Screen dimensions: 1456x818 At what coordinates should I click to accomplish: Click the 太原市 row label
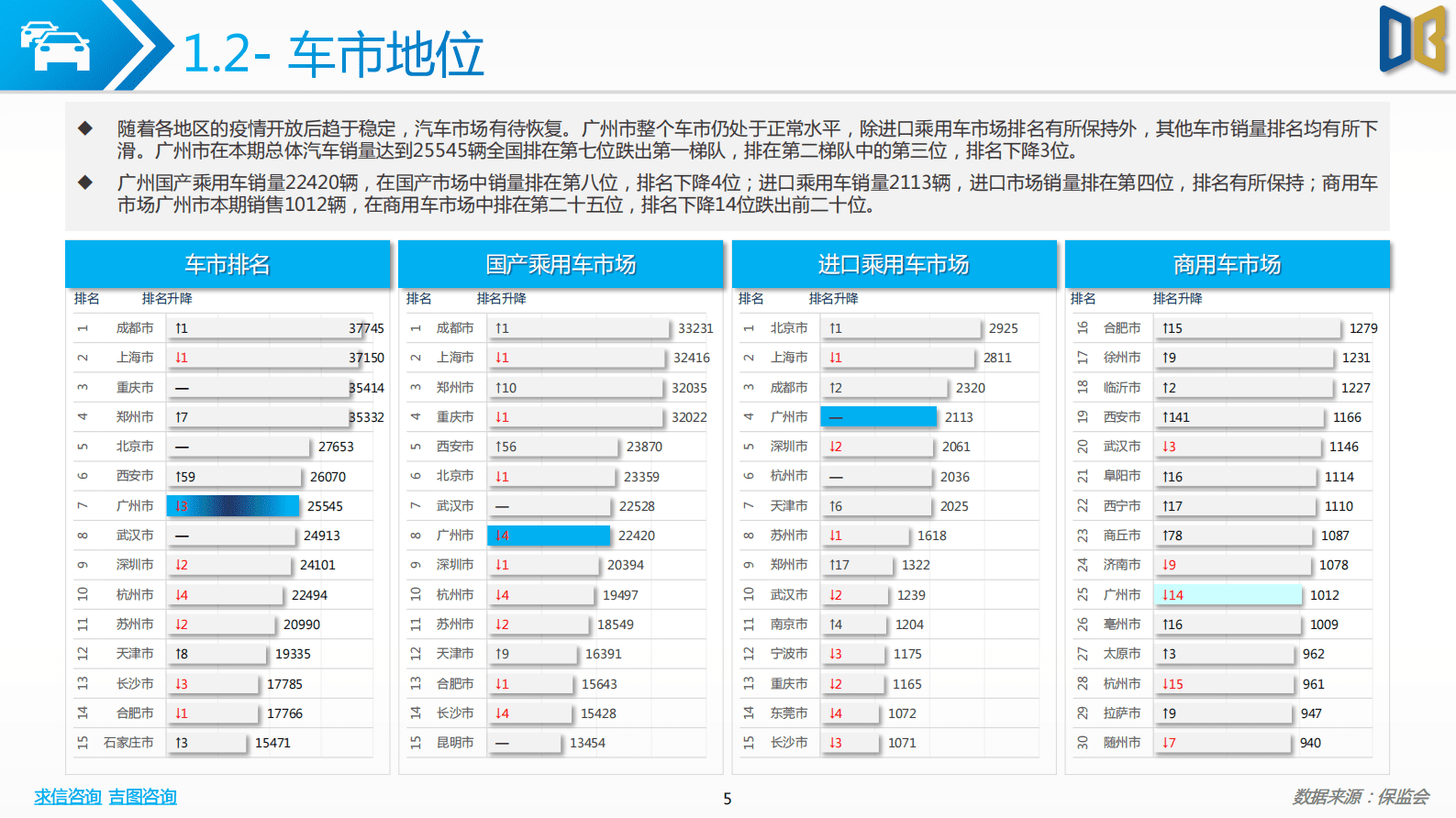click(1122, 654)
